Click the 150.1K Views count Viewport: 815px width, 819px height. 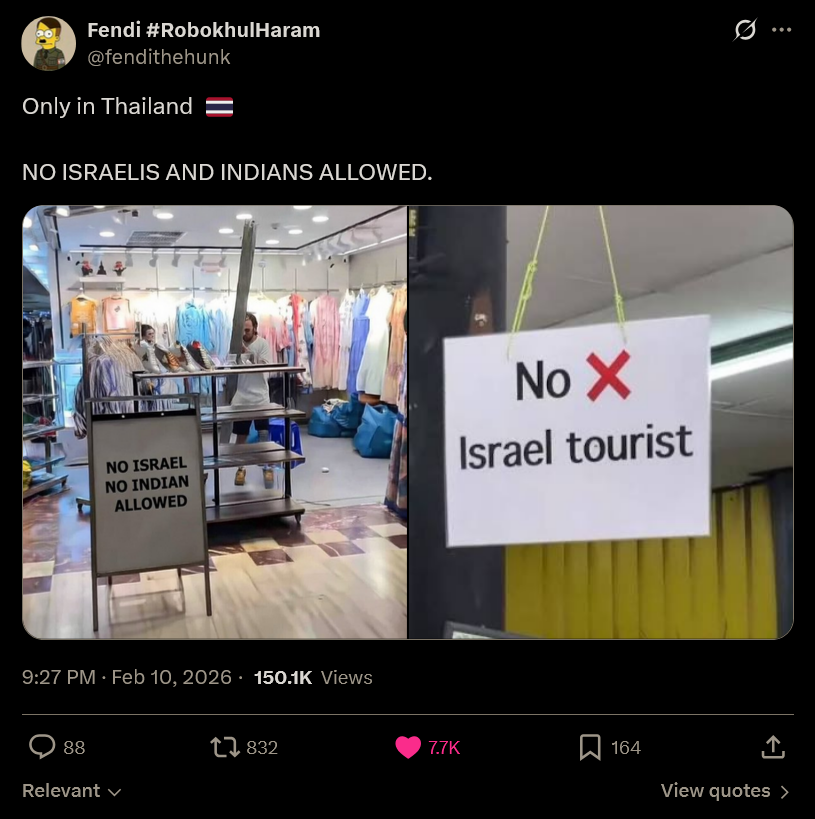(313, 677)
